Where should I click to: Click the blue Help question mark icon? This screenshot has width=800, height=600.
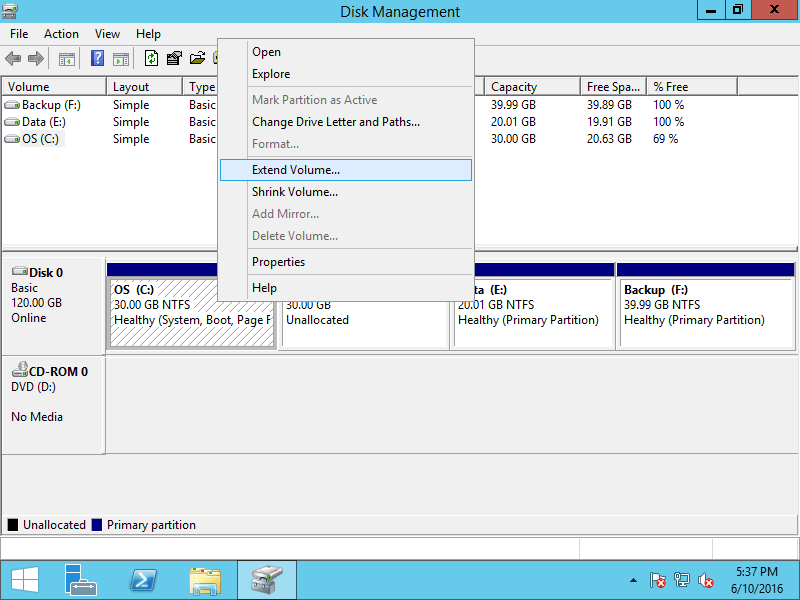97,58
